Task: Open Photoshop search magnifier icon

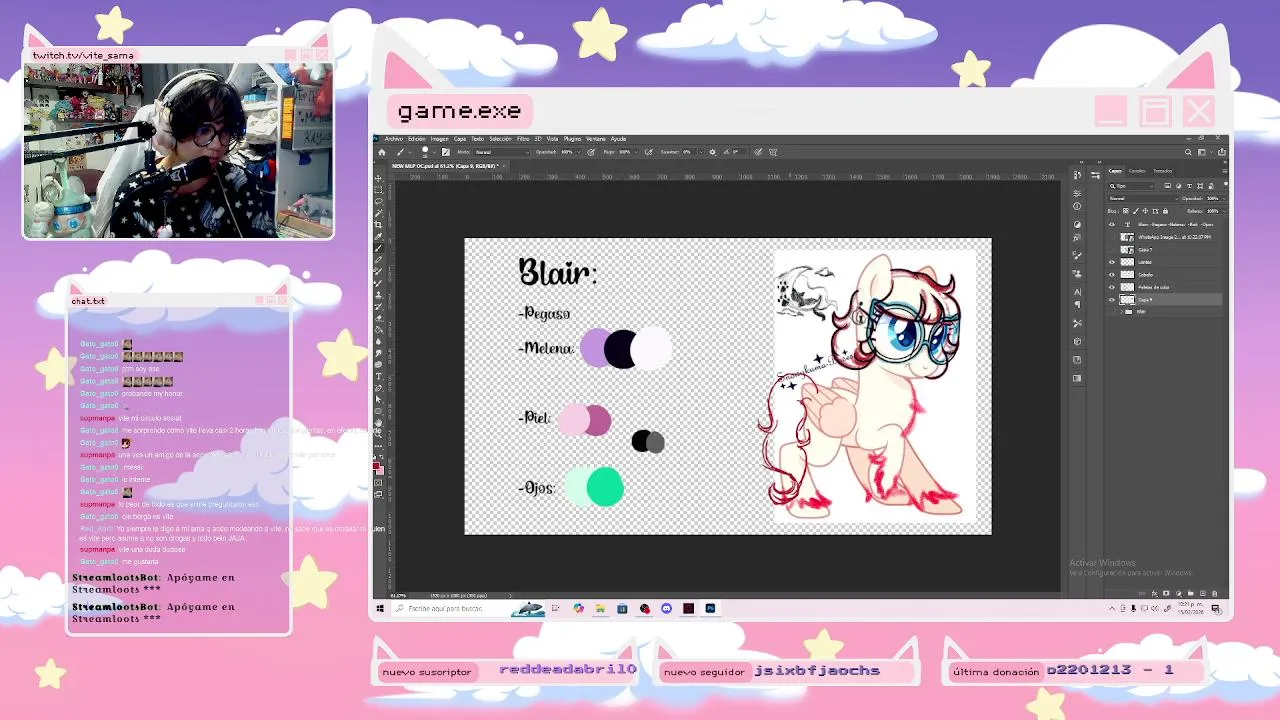Action: 1188,152
